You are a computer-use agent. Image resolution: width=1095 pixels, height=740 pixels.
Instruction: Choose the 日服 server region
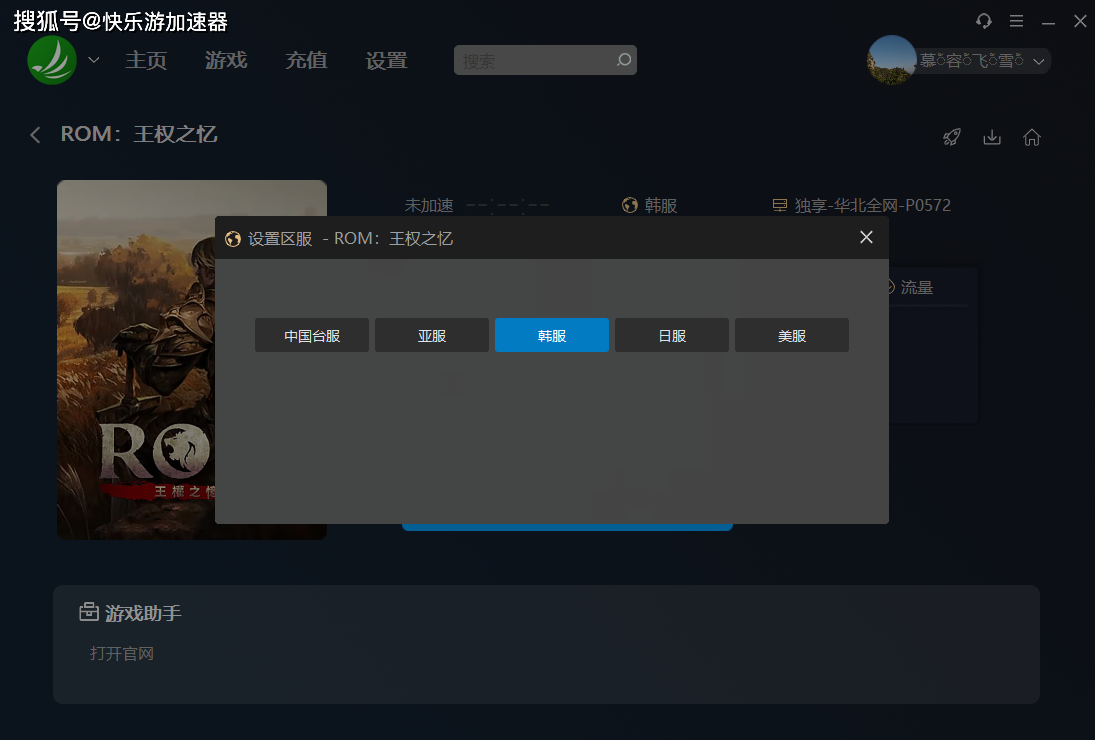[x=672, y=336]
